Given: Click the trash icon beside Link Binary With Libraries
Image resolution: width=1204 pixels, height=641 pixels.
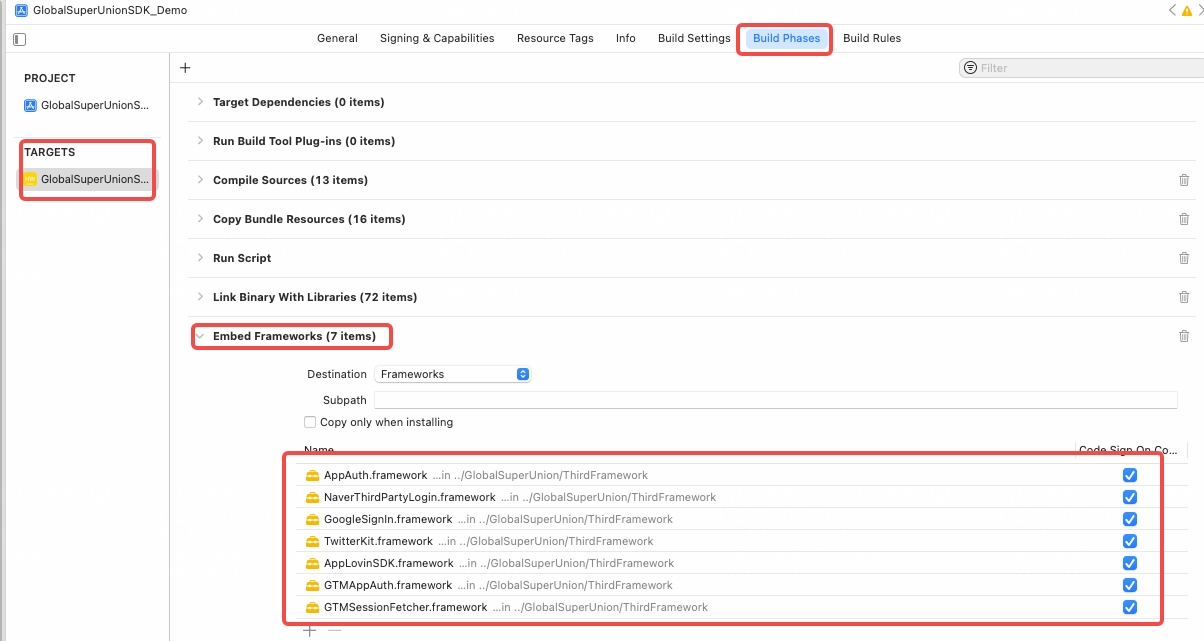Looking at the screenshot, I should click(x=1184, y=297).
